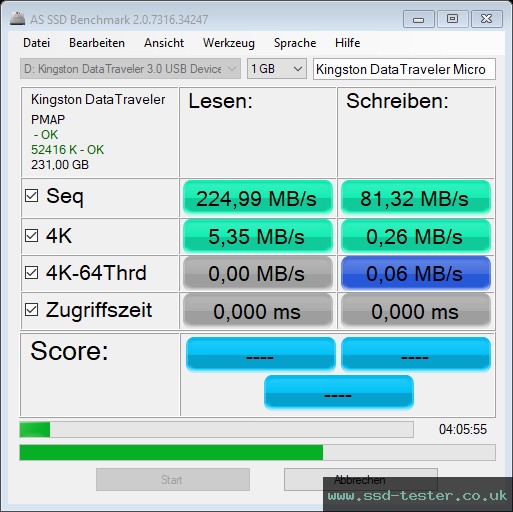
Task: Open the Ansicht menu
Action: [164, 43]
